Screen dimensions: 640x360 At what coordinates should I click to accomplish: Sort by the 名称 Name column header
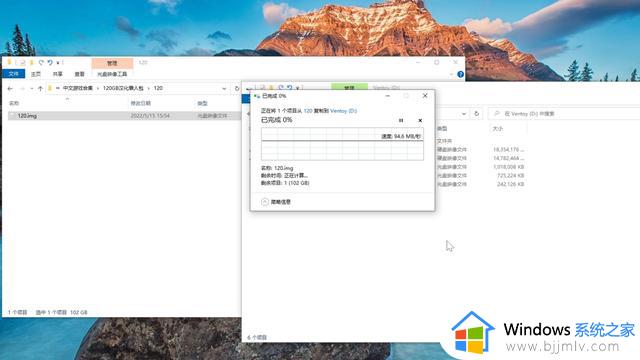[14, 103]
